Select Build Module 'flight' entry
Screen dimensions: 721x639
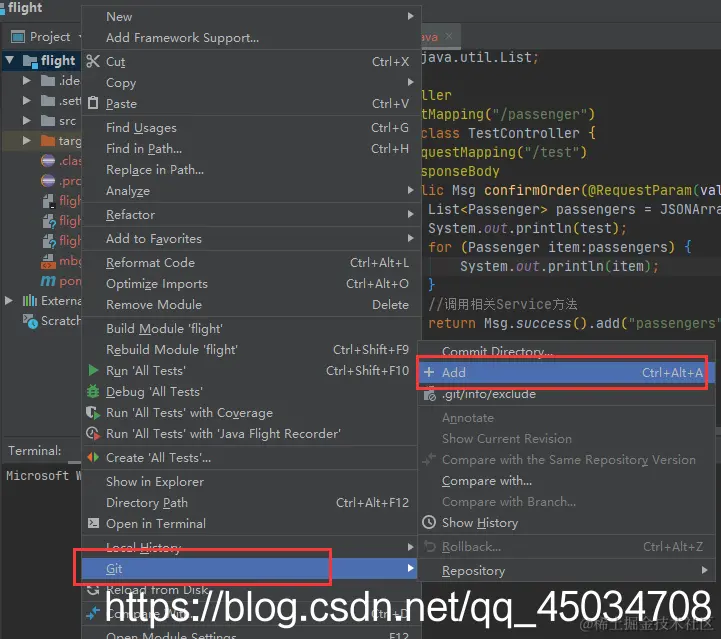249,329
